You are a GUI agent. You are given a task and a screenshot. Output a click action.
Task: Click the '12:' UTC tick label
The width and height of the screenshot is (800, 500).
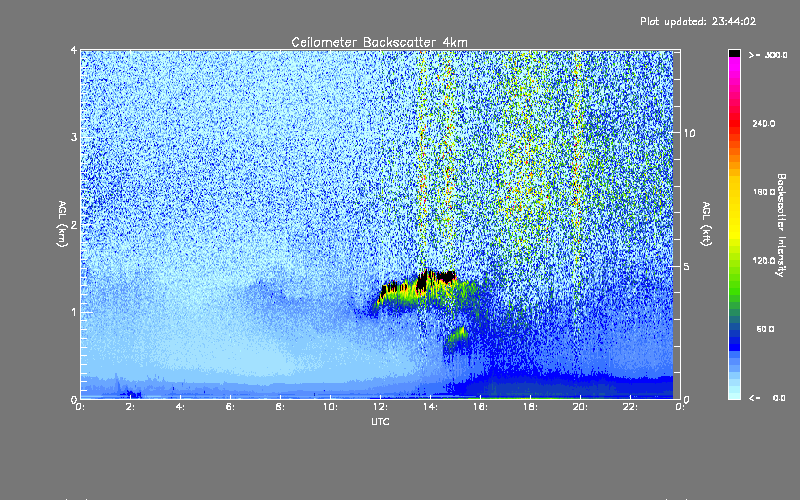coord(380,407)
